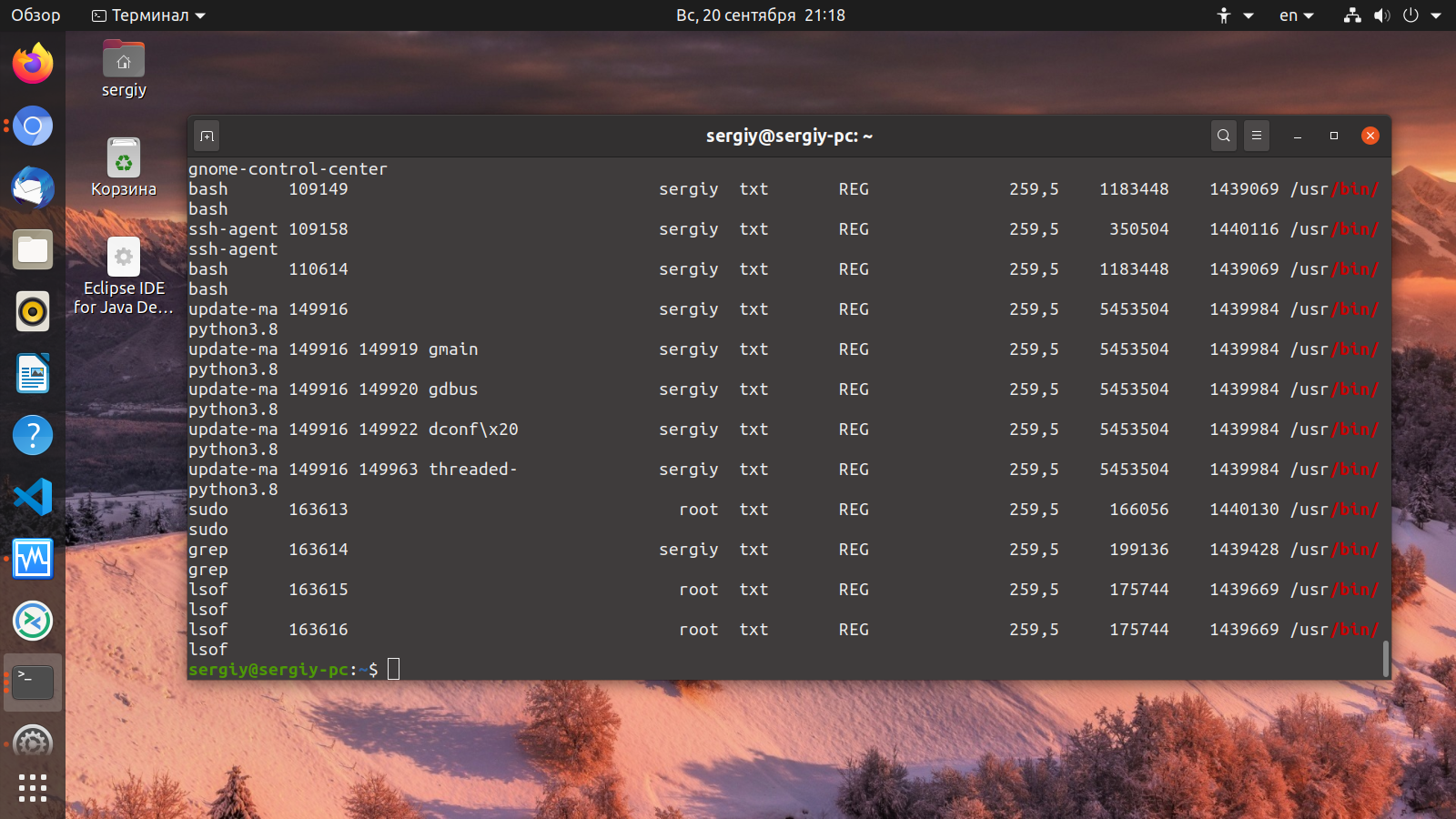Click size value 350504
Viewport: 1456px width, 819px height.
[1139, 229]
